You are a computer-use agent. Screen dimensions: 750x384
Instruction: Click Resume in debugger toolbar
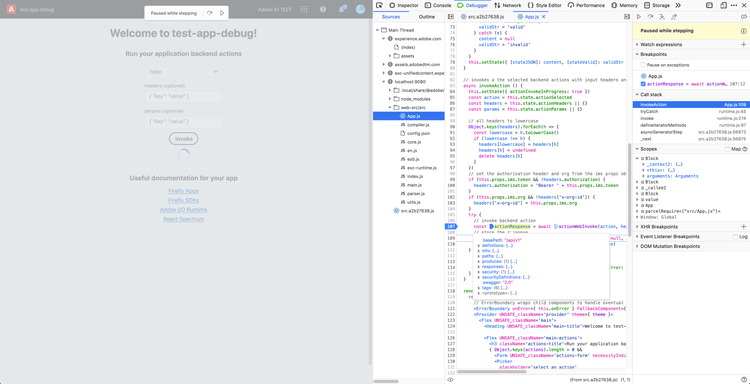click(639, 17)
